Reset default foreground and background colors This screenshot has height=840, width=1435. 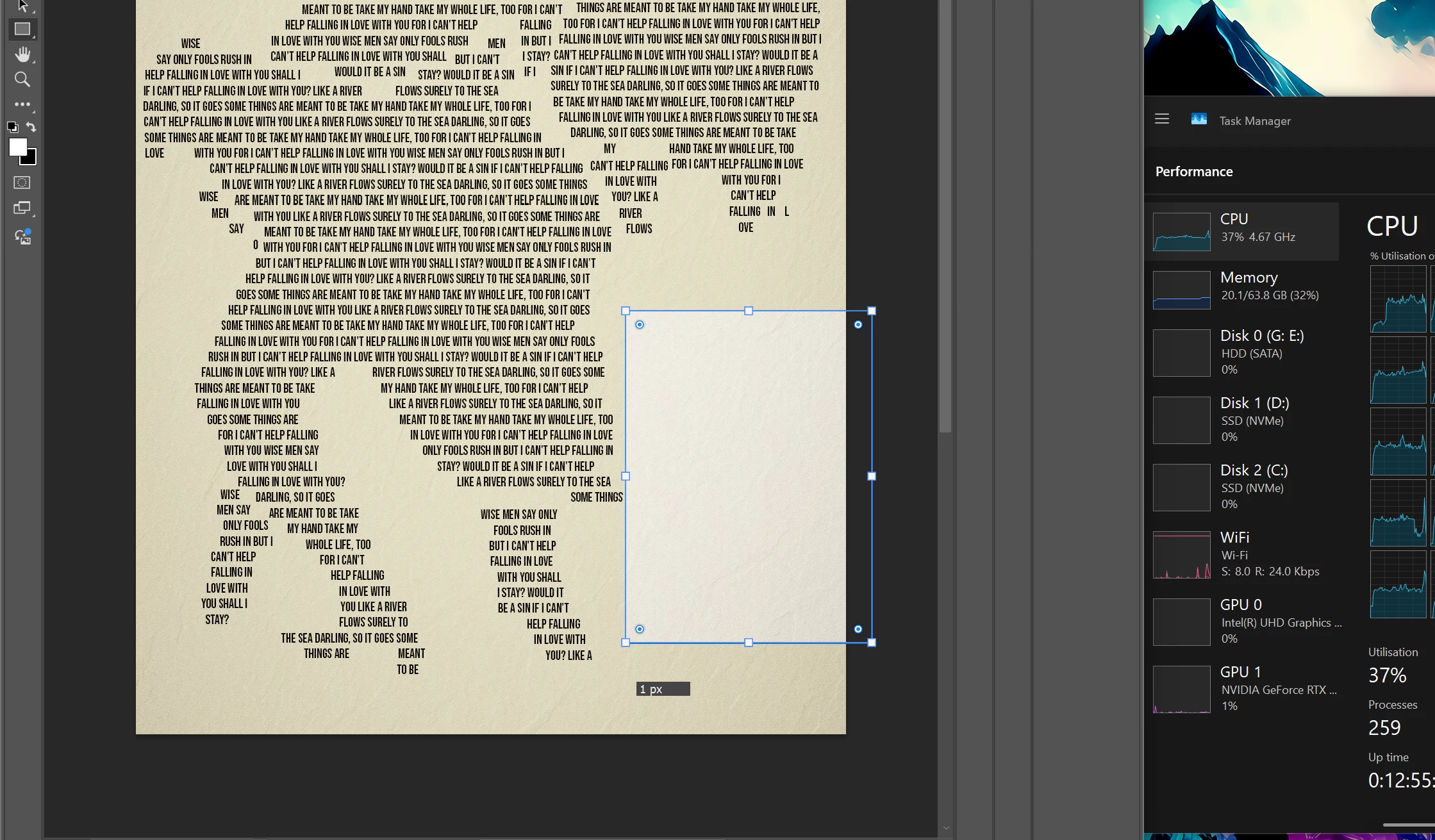point(12,127)
